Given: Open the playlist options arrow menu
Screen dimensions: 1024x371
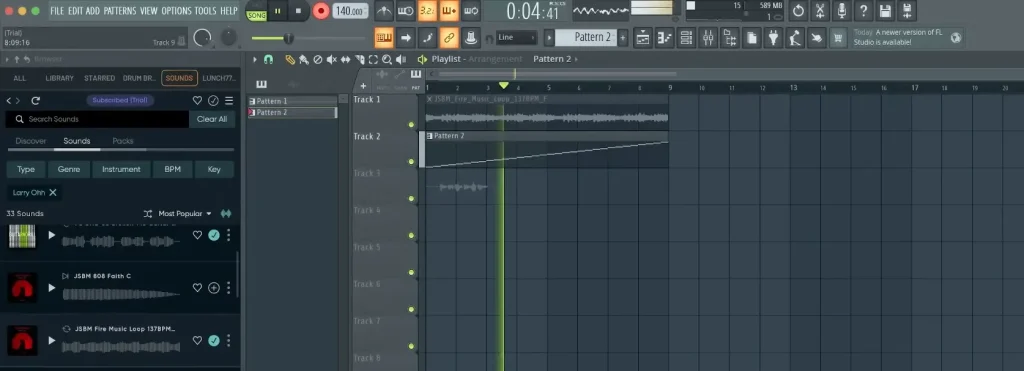Looking at the screenshot, I should tap(255, 59).
